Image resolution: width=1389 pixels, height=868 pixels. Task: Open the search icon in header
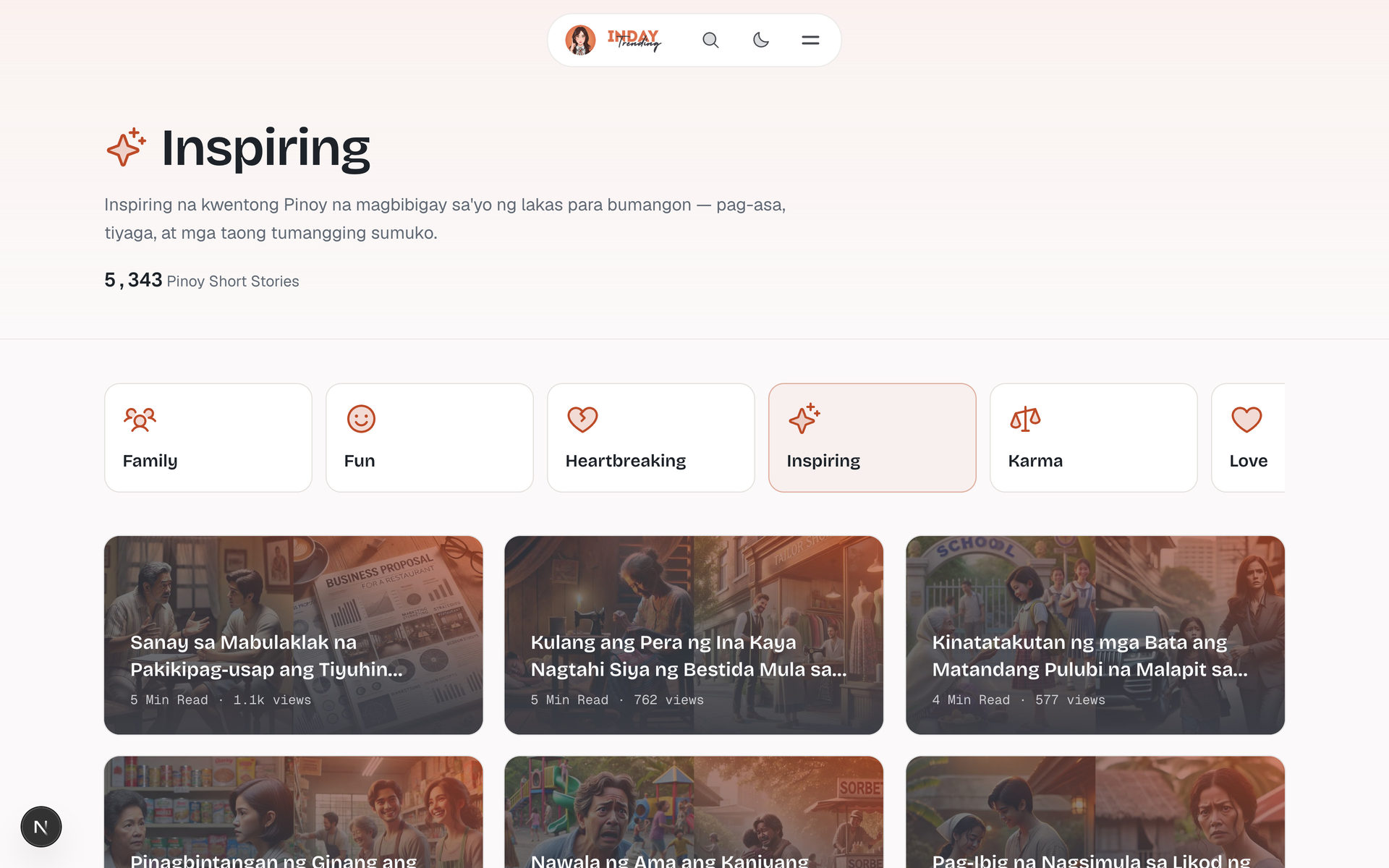pos(710,41)
